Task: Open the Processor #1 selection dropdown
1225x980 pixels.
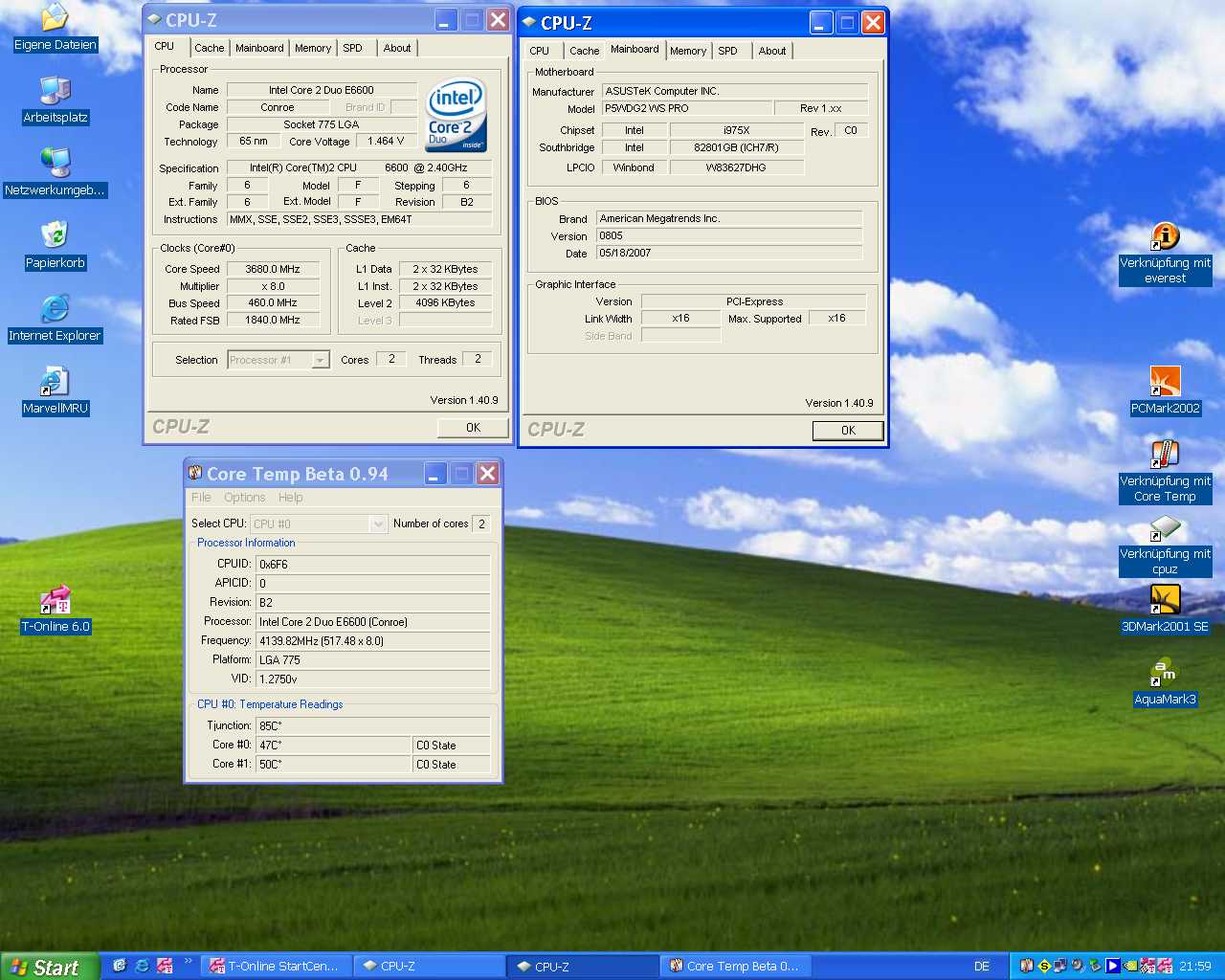Action: 321,360
